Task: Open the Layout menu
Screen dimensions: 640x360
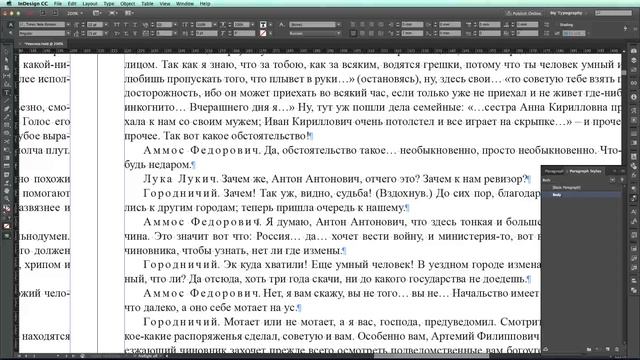Action: (x=90, y=3)
